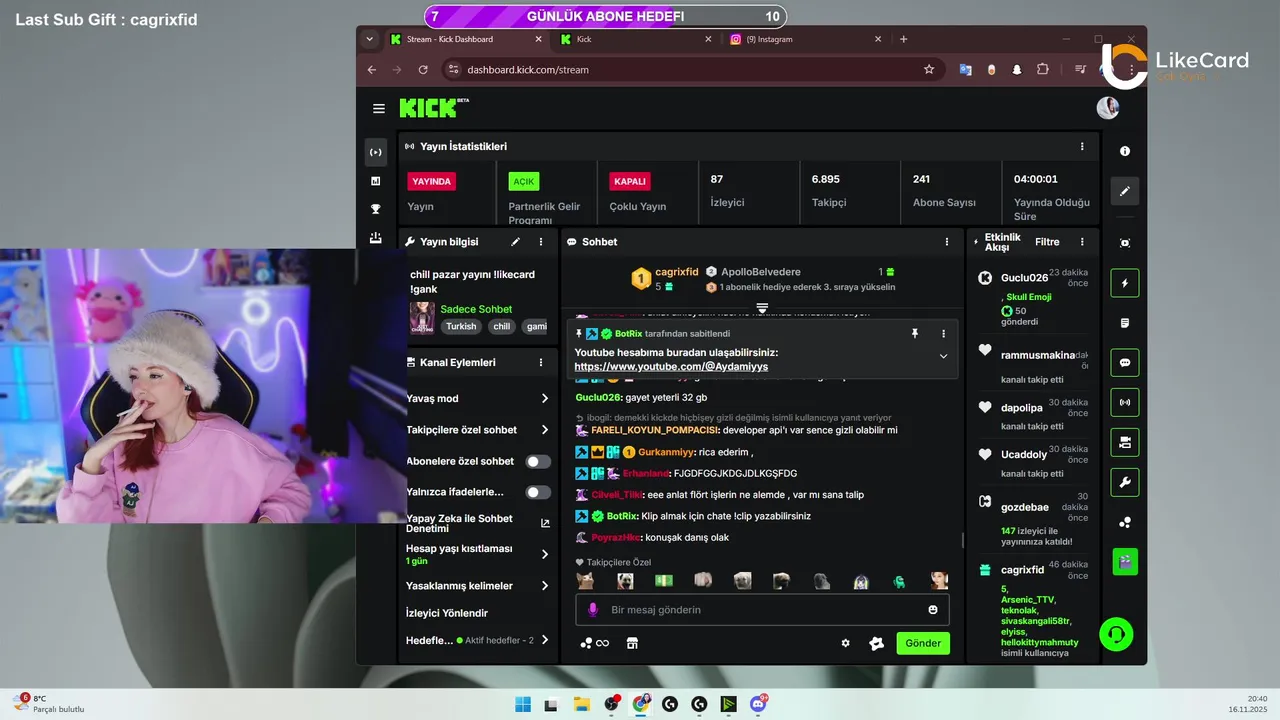Open the browser tab search dropdown
1280x720 pixels.
[x=370, y=39]
